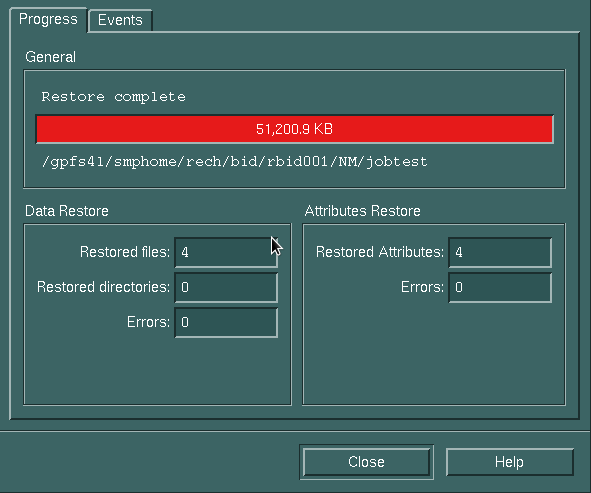Click the Restored files label
Screen dimensions: 591x493
click(x=125, y=252)
